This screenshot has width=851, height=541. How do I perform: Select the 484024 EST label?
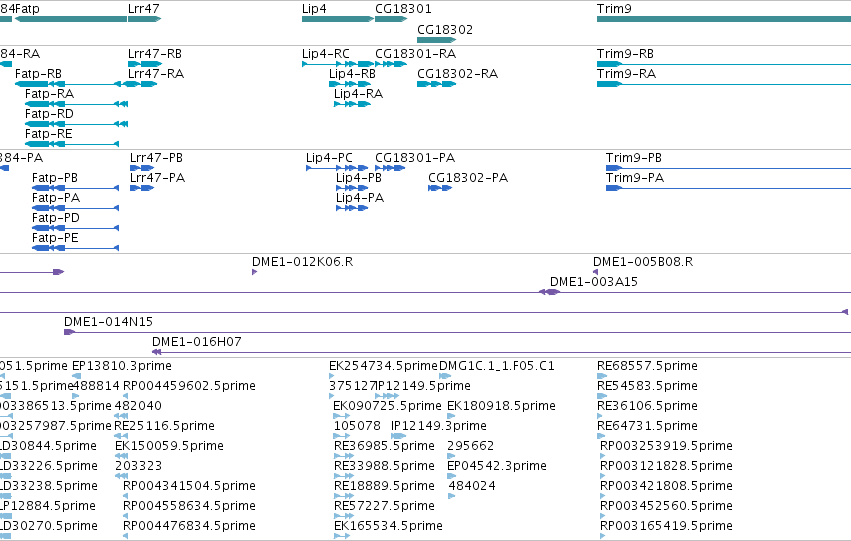(x=472, y=486)
